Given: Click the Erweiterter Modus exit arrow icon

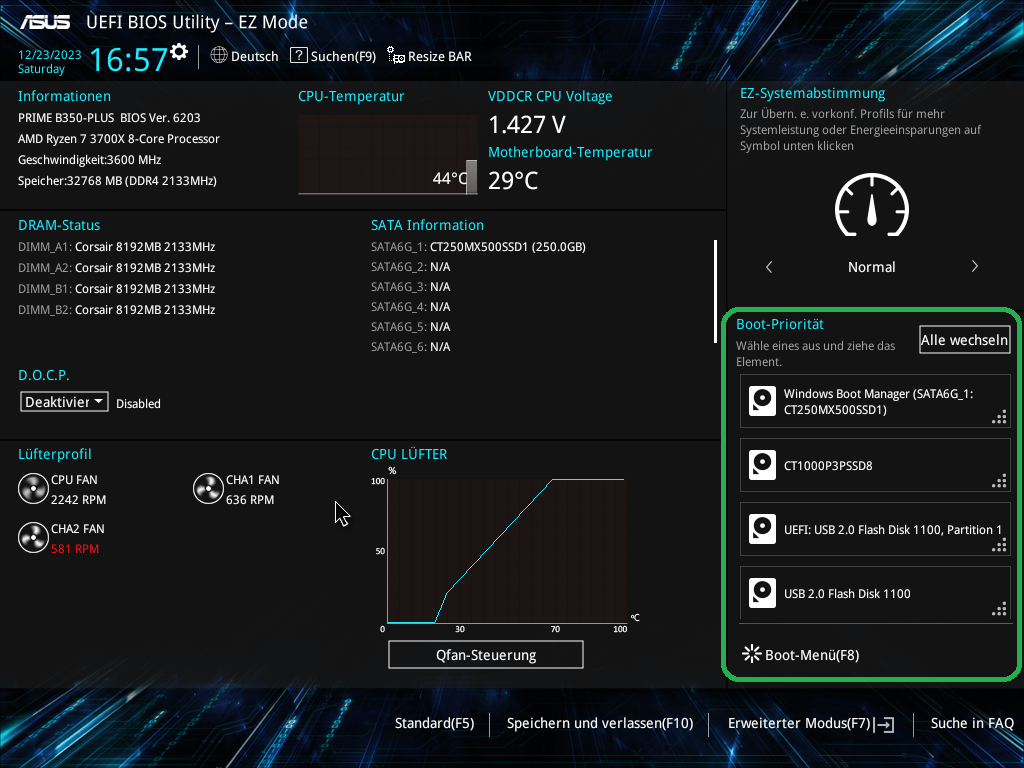Looking at the screenshot, I should [885, 724].
